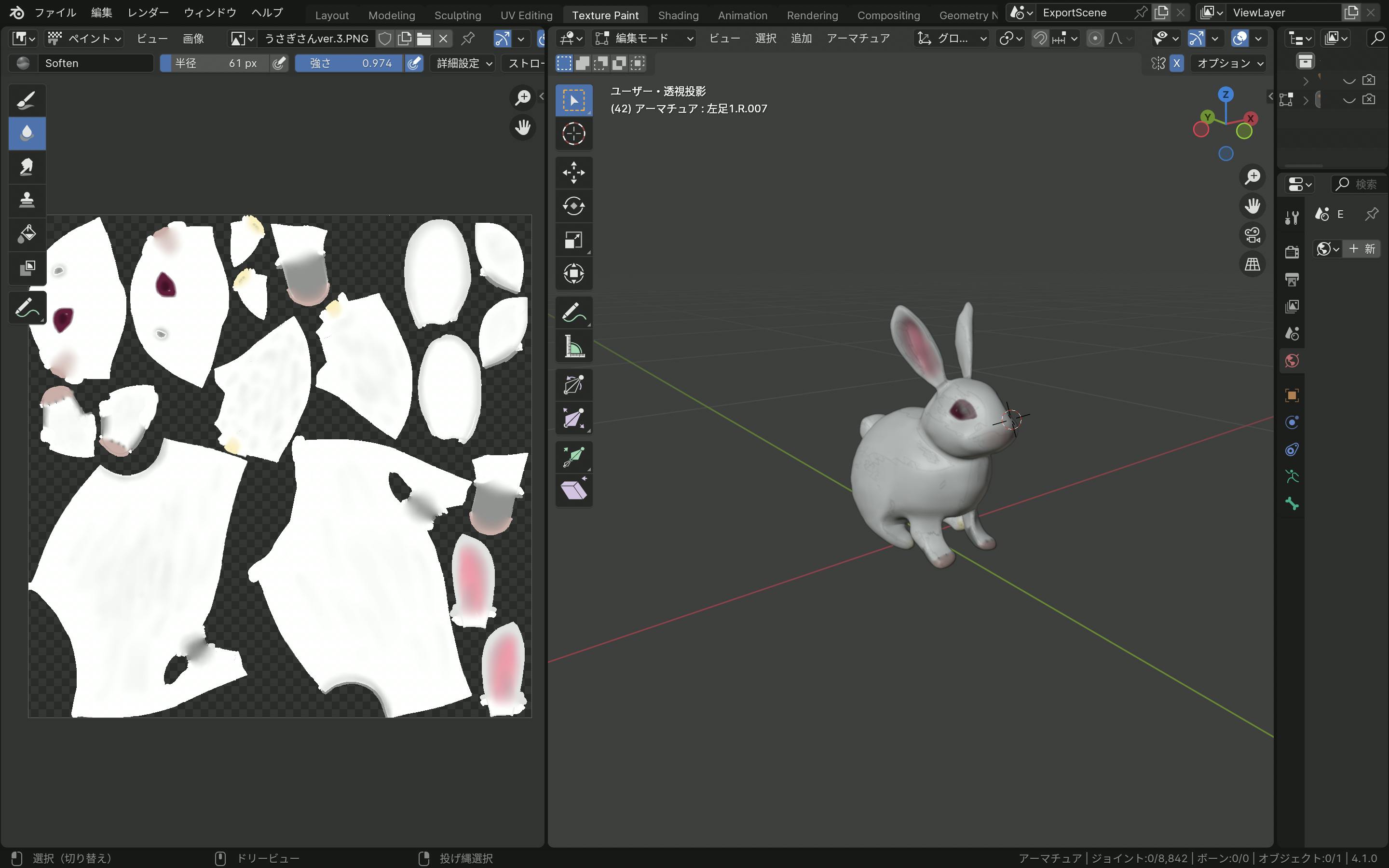
Task: Toggle strength pen pressure sensitivity
Action: click(414, 63)
